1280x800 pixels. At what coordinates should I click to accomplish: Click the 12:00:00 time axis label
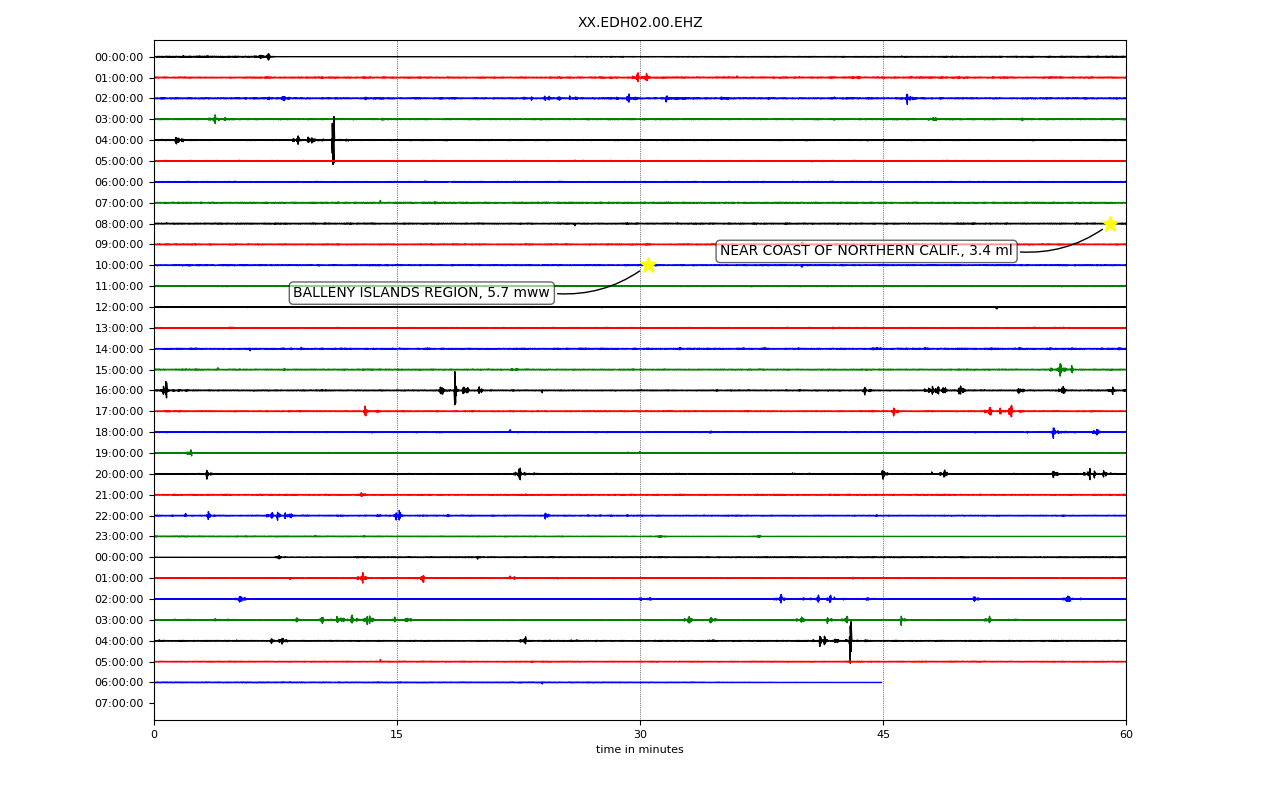coord(119,307)
